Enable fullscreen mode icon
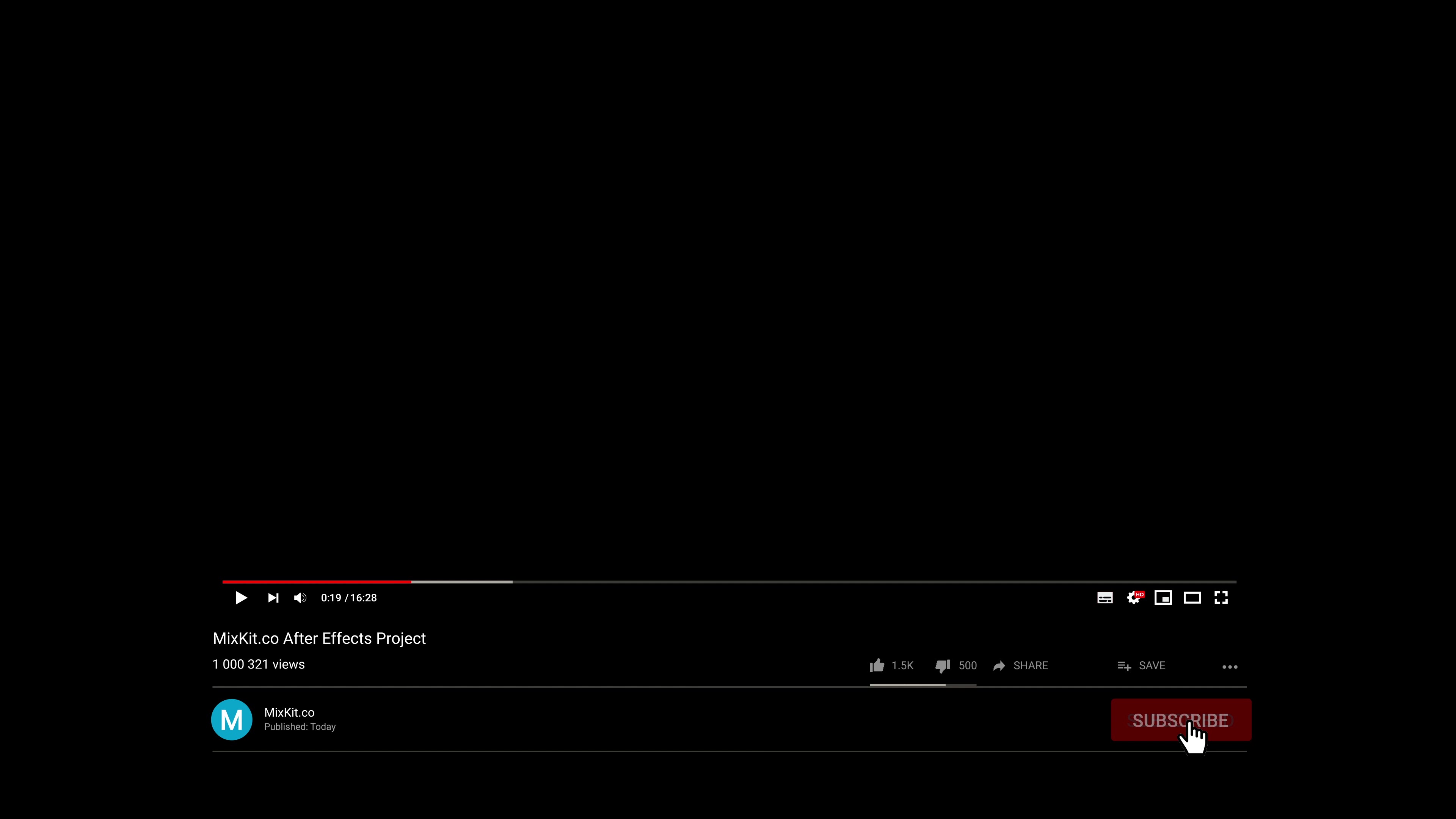 click(x=1221, y=598)
